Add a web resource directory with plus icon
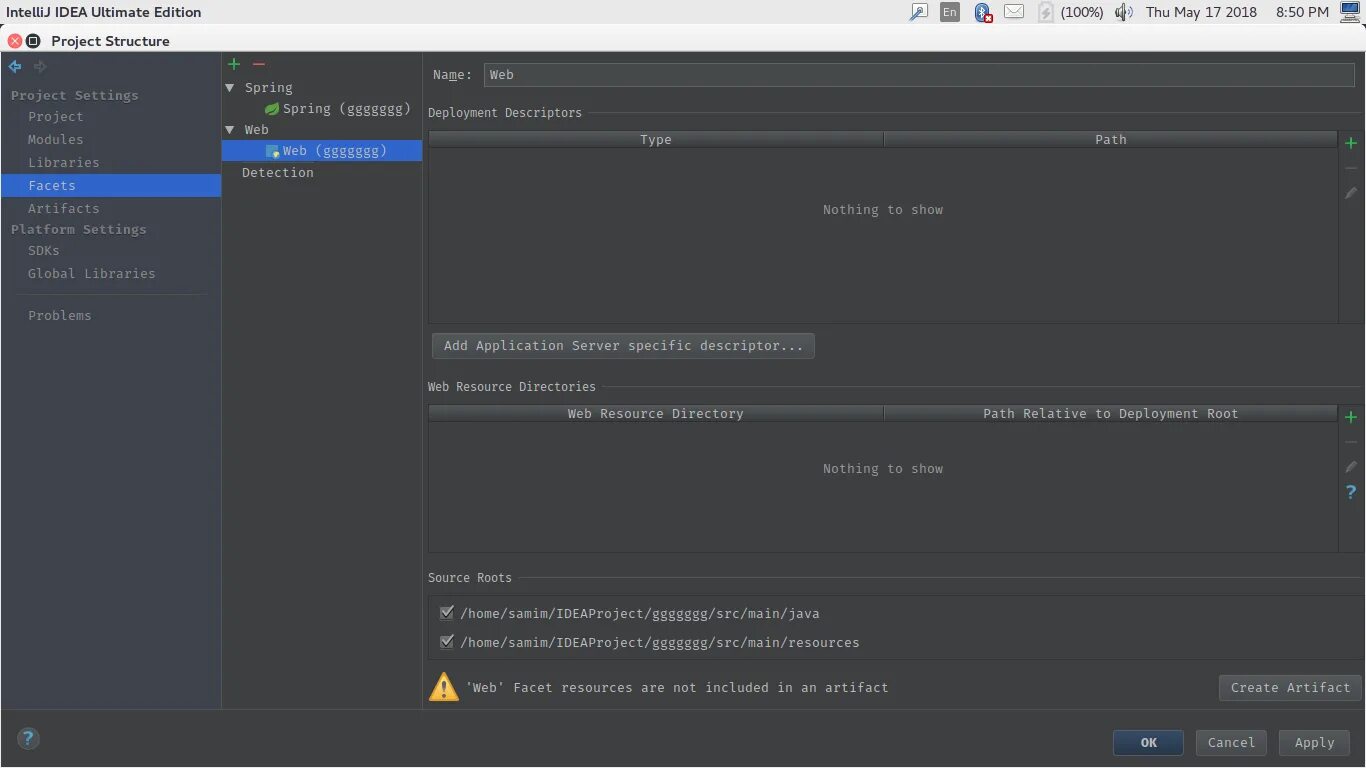This screenshot has height=768, width=1366. pos(1351,417)
